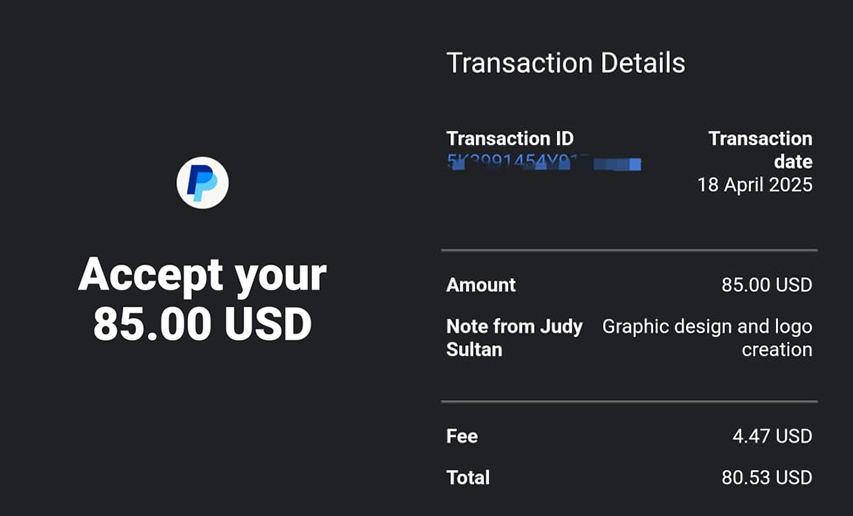Click the Transaction ID label
The image size is (853, 516).
[x=510, y=139]
